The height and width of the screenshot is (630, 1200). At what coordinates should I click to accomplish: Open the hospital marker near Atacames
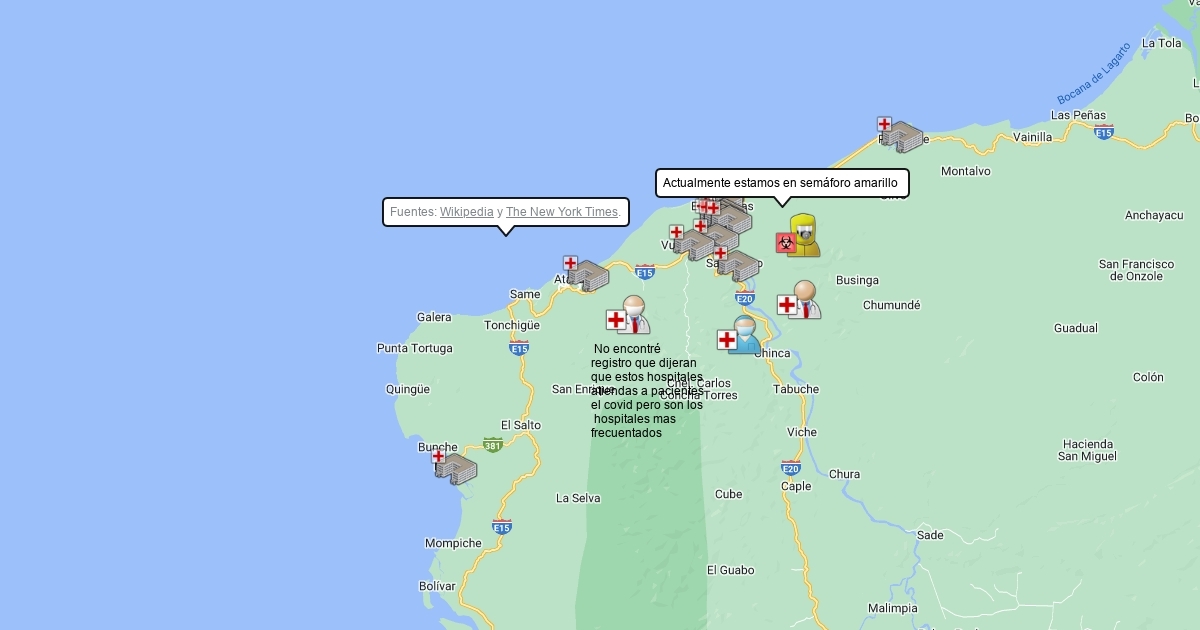(x=587, y=274)
